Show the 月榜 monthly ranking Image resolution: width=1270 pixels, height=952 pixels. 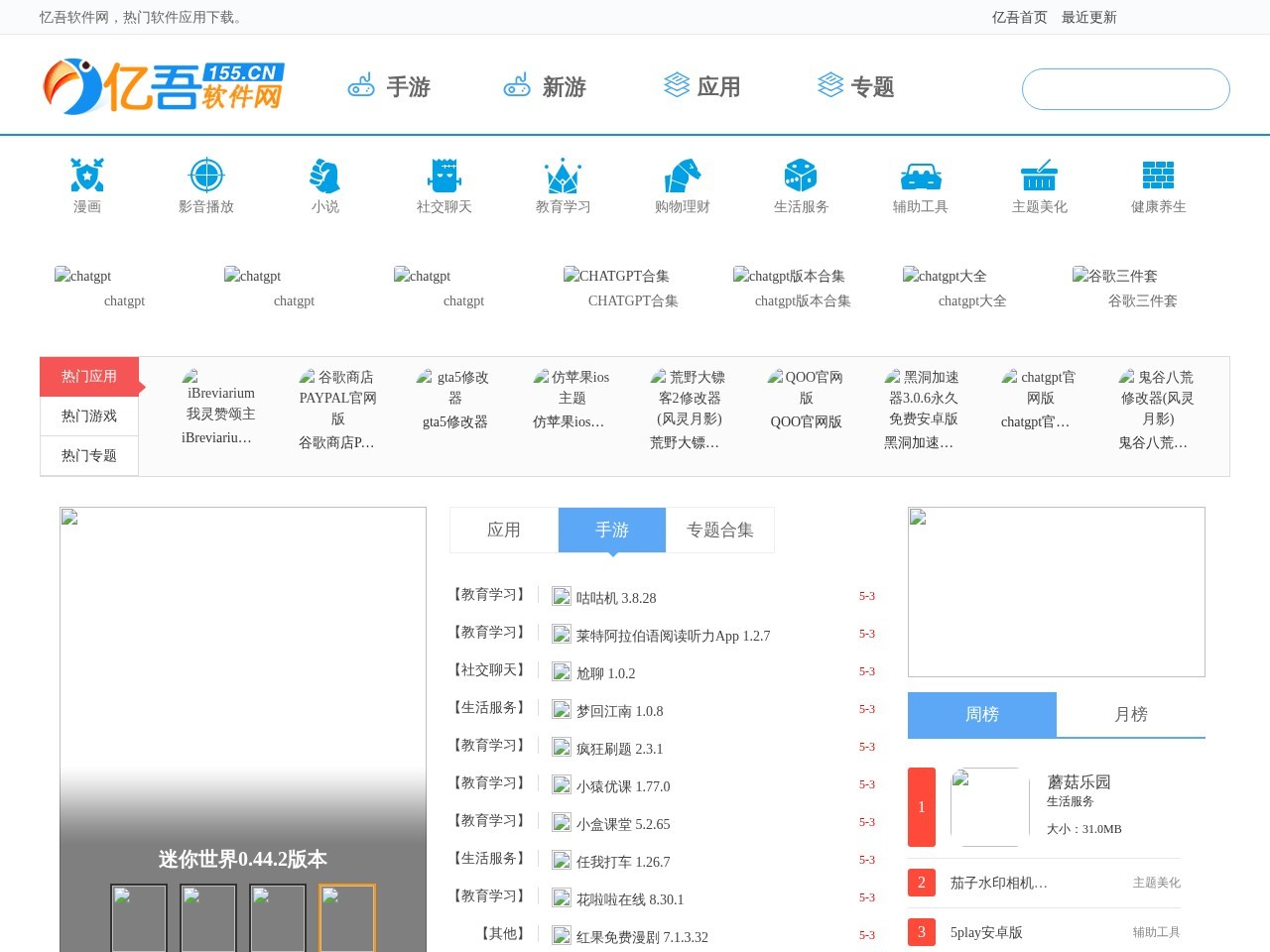[1131, 714]
